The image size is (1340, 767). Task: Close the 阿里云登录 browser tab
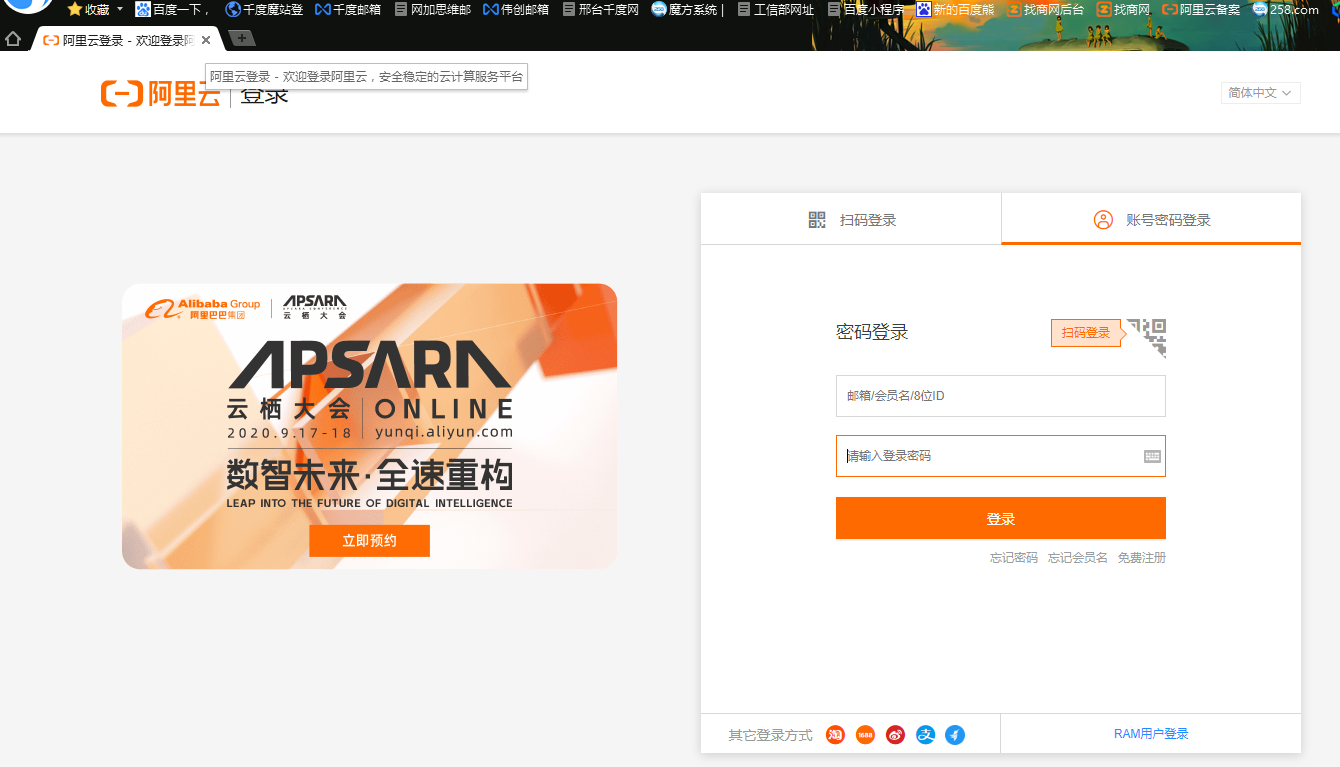click(x=206, y=40)
